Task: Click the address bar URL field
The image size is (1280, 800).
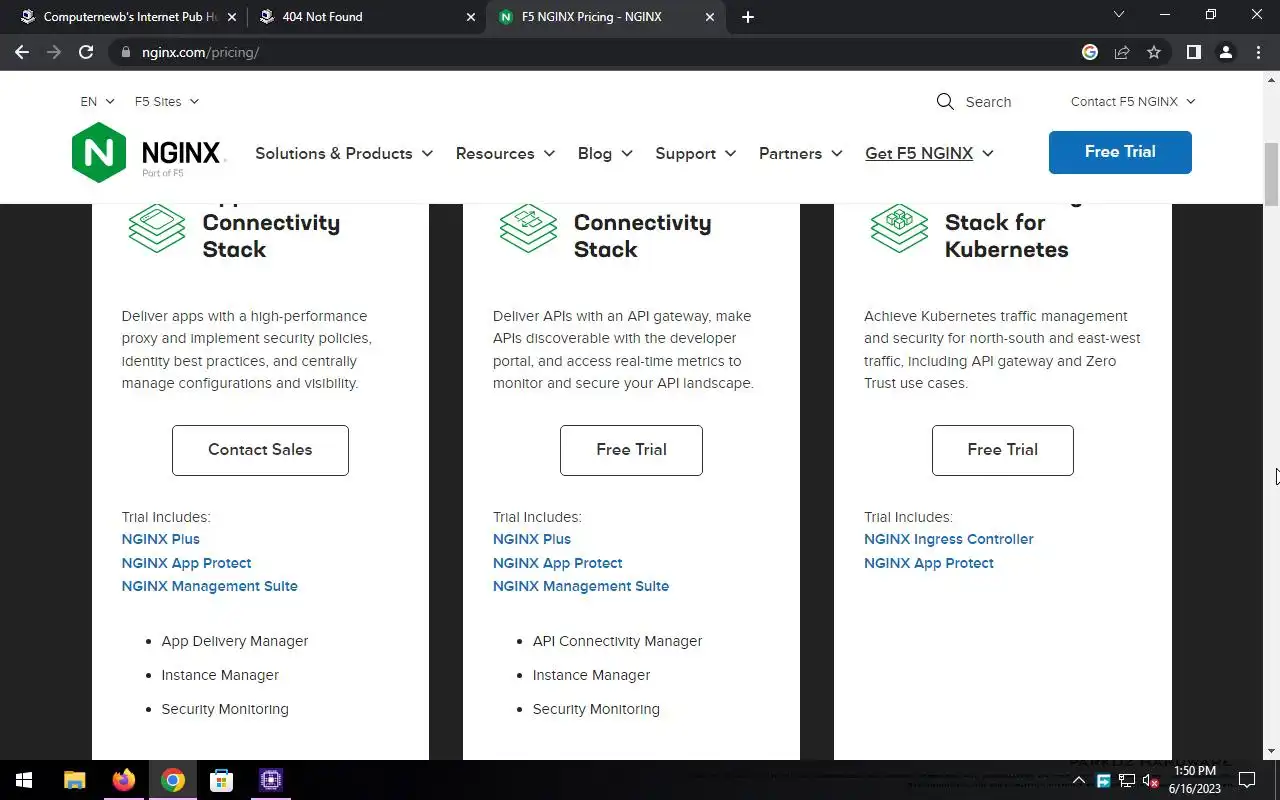Action: click(600, 52)
